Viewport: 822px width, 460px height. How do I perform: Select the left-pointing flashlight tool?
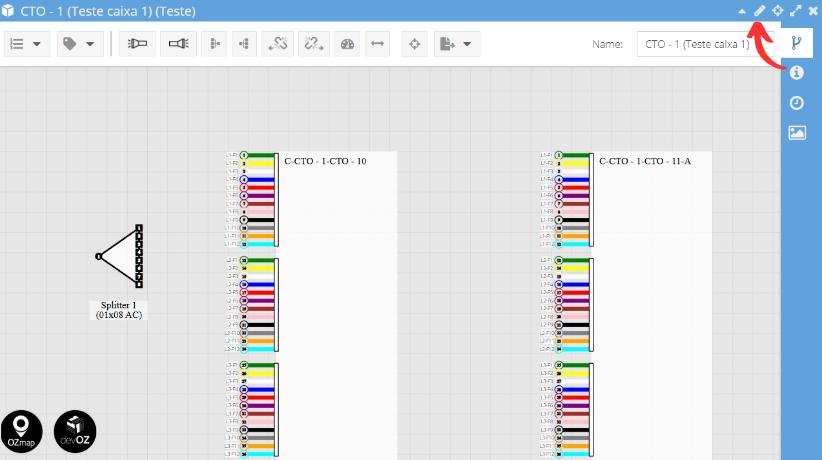click(x=137, y=44)
